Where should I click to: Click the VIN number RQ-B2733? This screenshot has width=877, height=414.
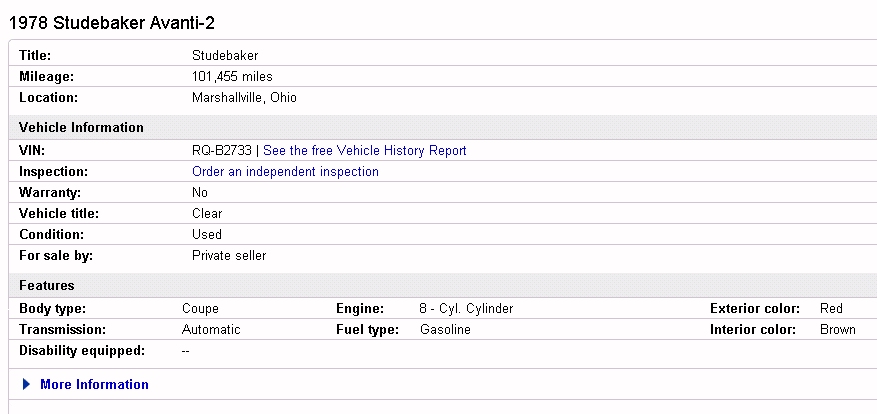pyautogui.click(x=222, y=151)
